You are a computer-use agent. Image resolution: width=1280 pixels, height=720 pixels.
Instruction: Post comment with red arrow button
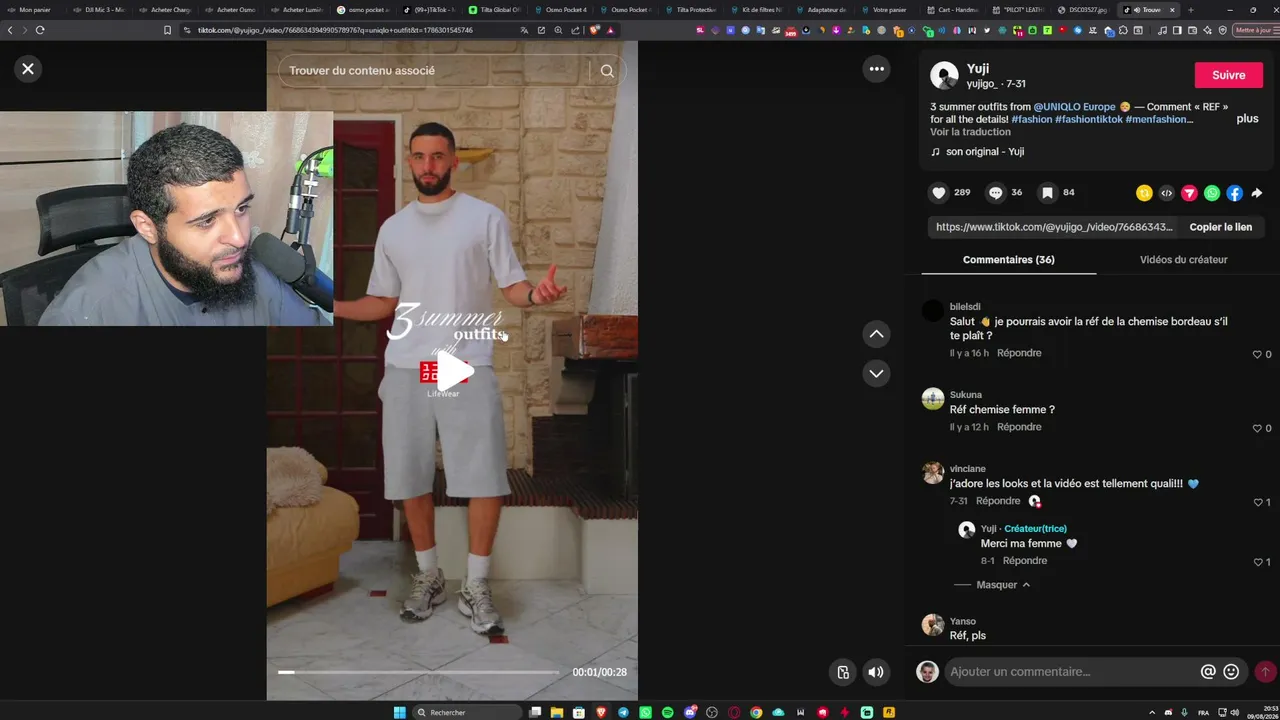[x=1265, y=672]
